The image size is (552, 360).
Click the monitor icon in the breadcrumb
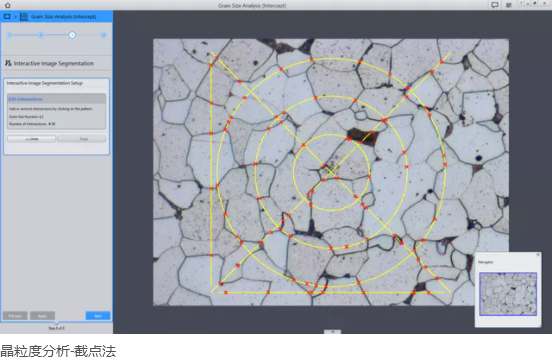(7, 17)
